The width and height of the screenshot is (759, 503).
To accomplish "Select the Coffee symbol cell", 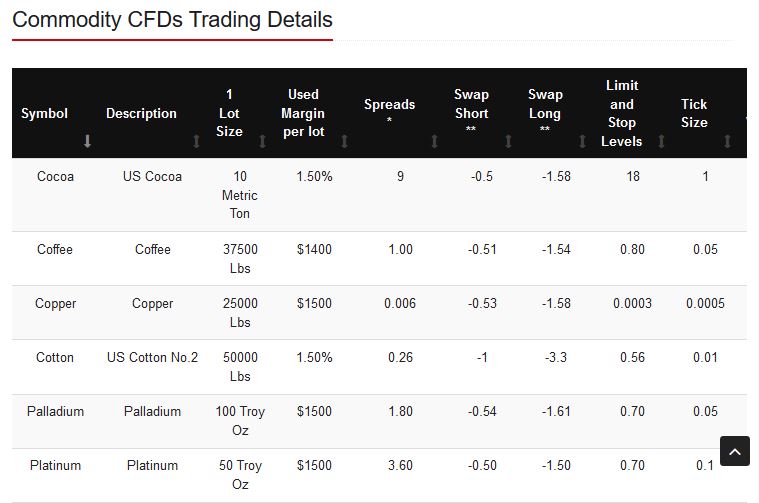I will tap(55, 249).
